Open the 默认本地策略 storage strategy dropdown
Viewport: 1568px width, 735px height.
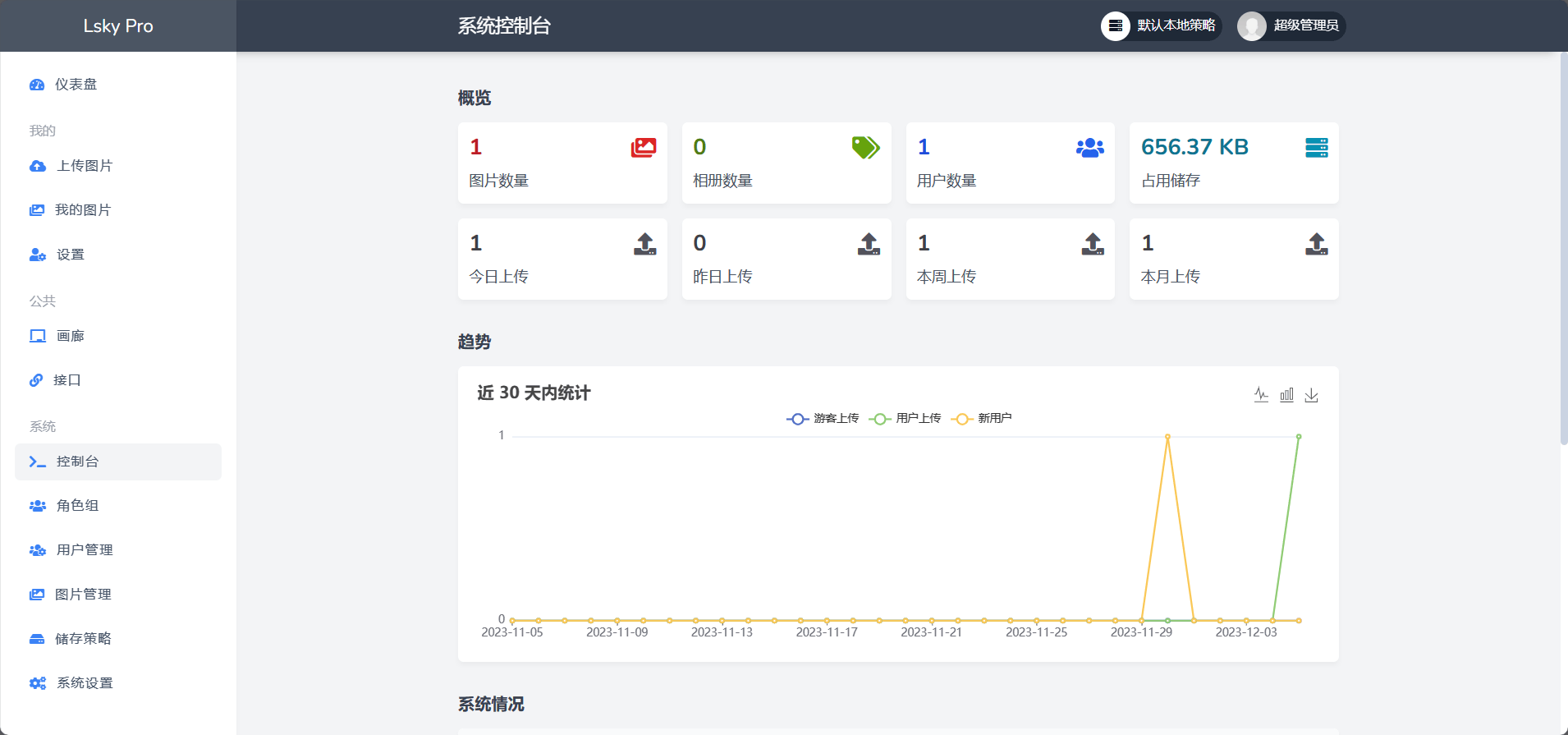pyautogui.click(x=1161, y=26)
